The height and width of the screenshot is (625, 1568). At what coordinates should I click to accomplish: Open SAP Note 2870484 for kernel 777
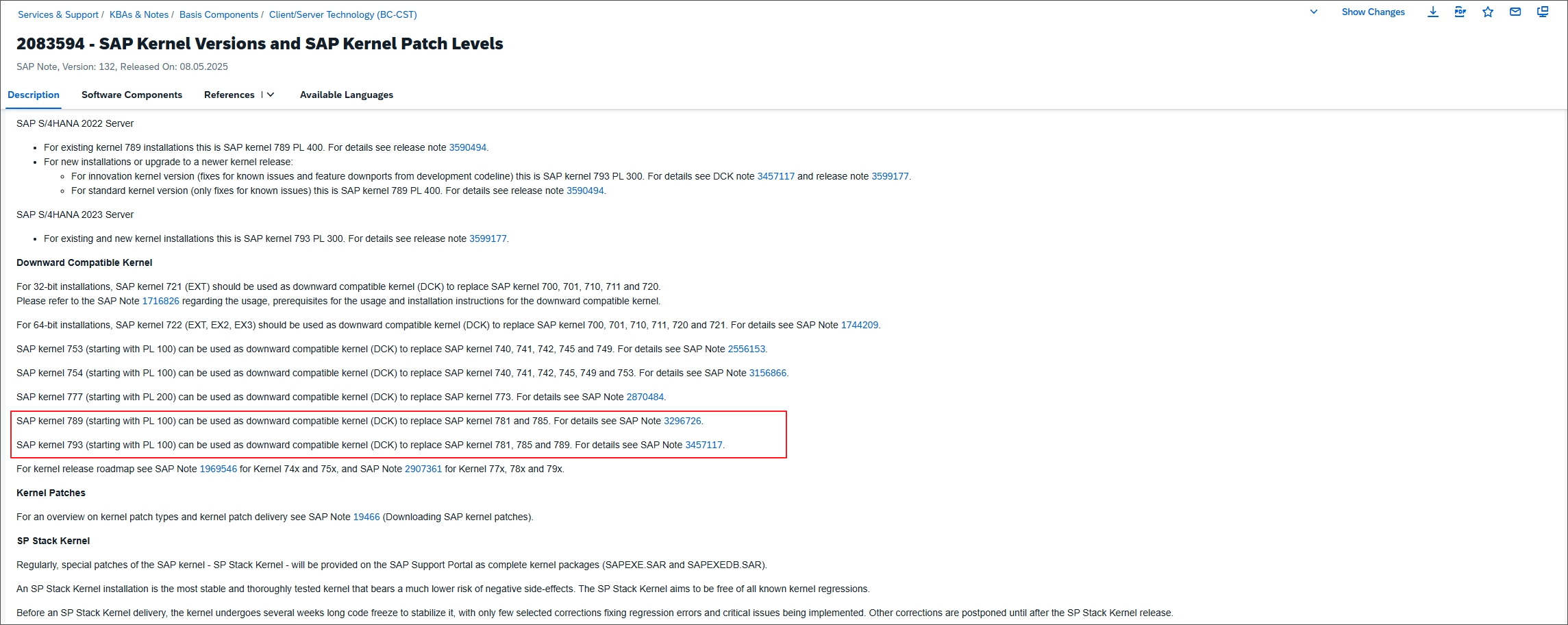[645, 397]
